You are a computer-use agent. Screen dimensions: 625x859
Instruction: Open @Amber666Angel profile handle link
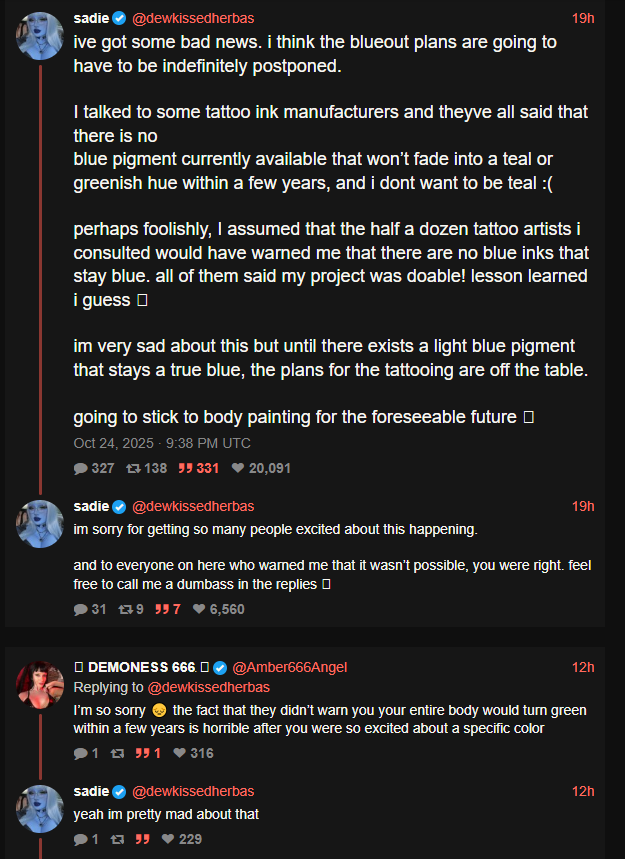pos(290,667)
